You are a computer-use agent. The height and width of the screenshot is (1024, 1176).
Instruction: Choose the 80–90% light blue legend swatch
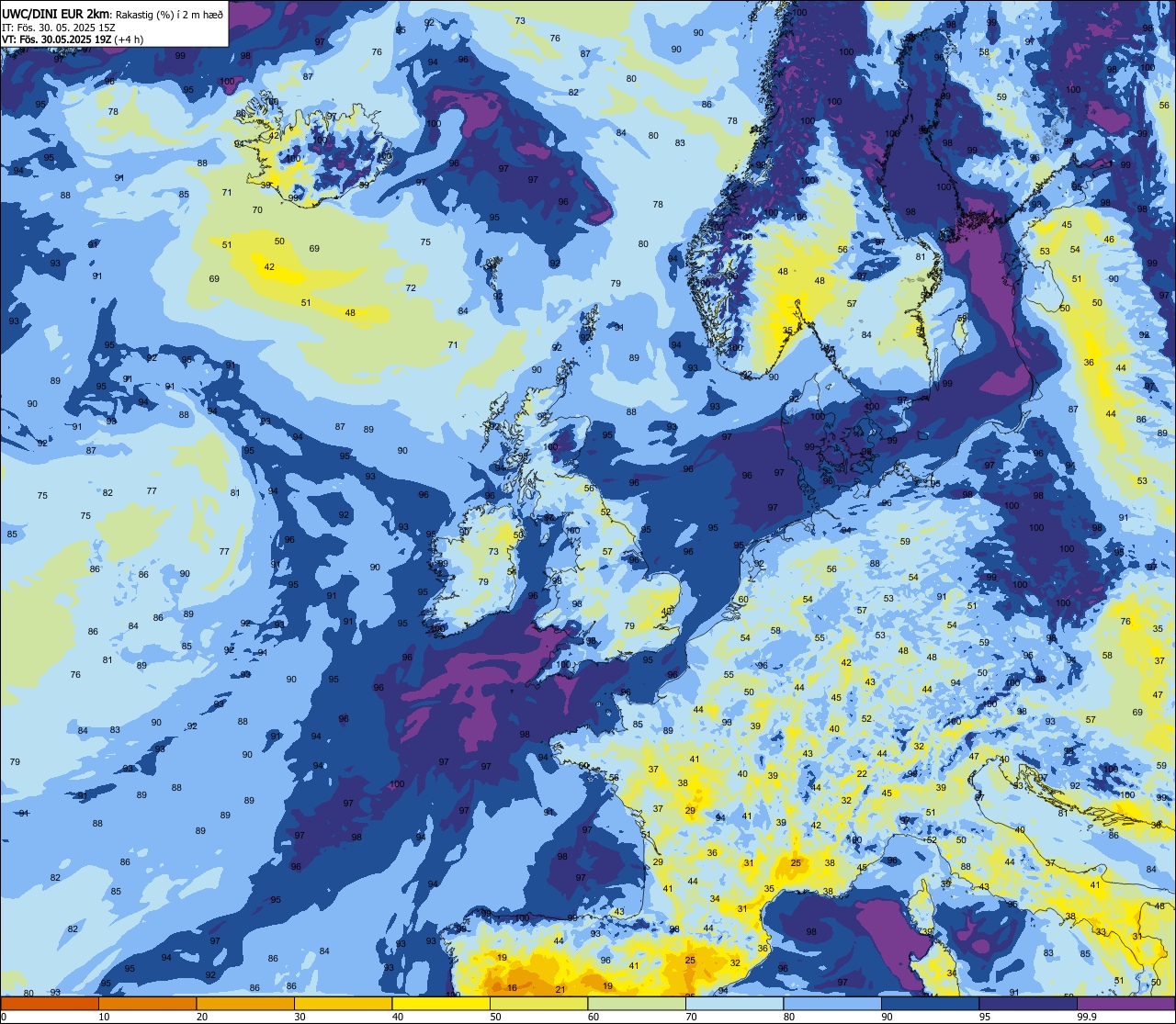click(x=831, y=1003)
